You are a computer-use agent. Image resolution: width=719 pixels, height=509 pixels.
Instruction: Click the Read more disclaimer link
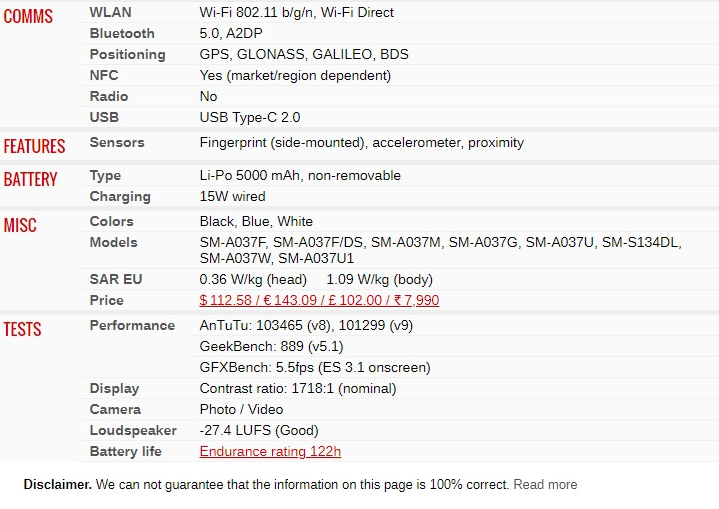pyautogui.click(x=545, y=484)
